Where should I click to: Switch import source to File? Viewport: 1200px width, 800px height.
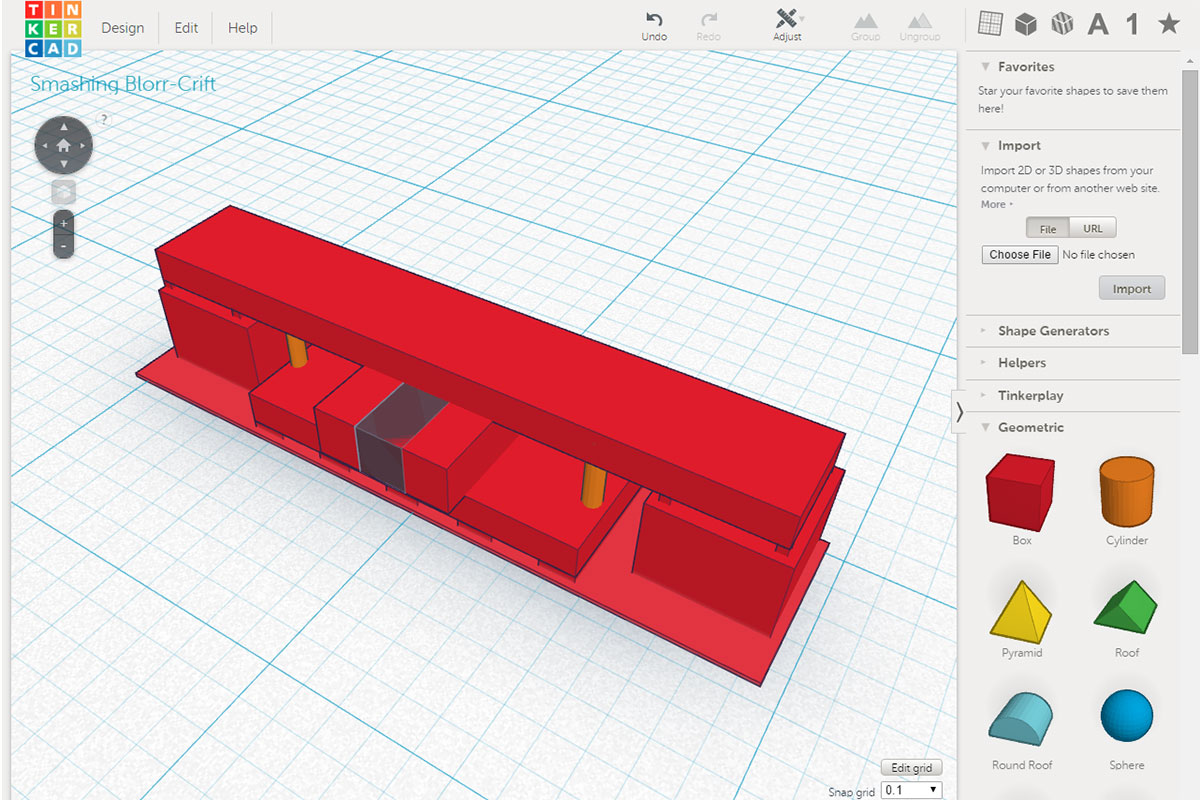tap(1048, 228)
